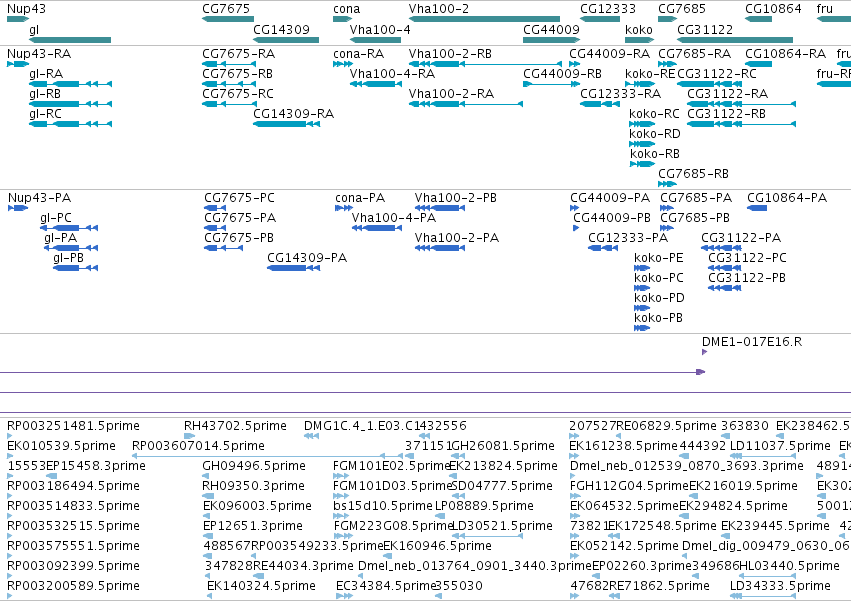Click EST label LD11037.5prime
This screenshot has width=851, height=601.
(x=780, y=446)
